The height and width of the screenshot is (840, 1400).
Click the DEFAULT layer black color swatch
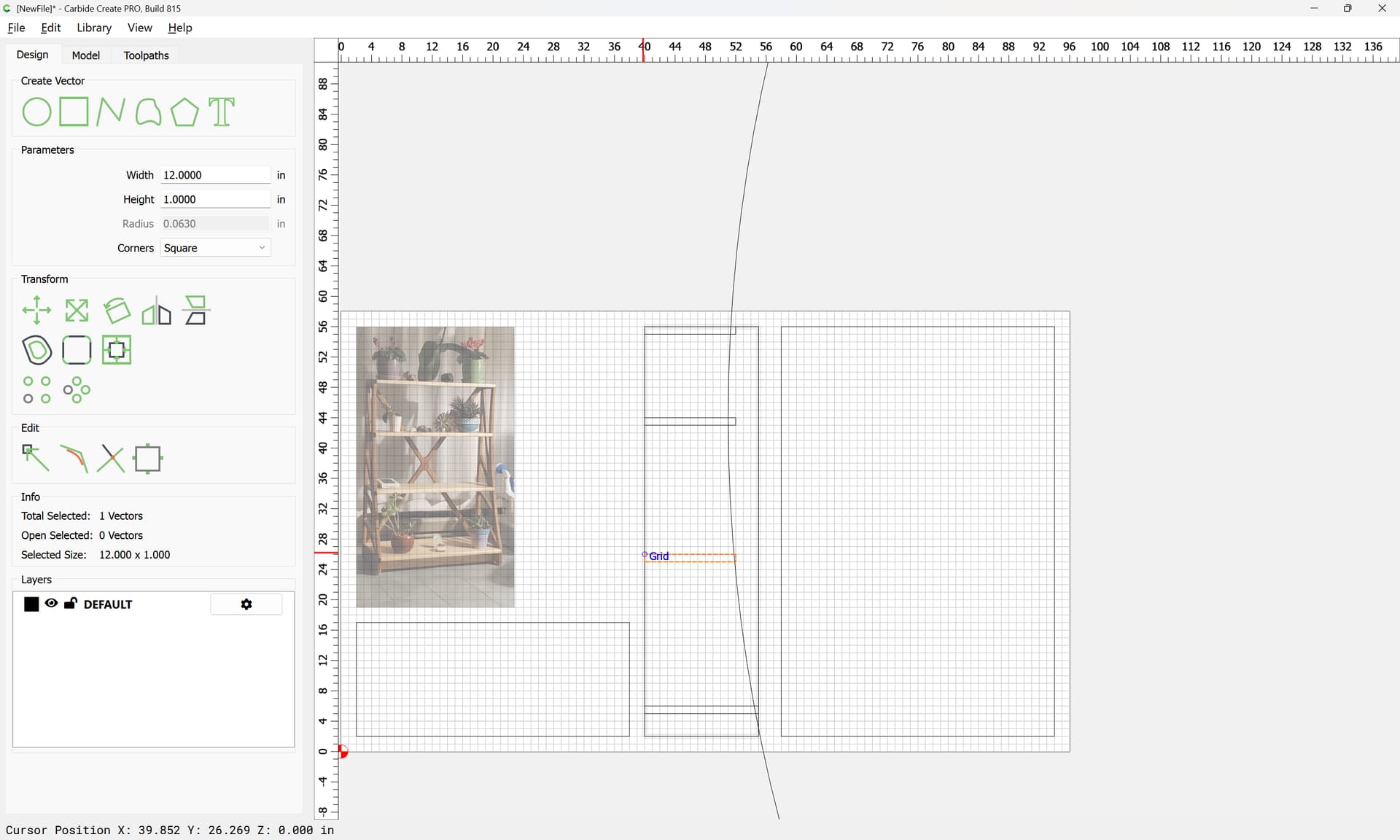coord(31,604)
